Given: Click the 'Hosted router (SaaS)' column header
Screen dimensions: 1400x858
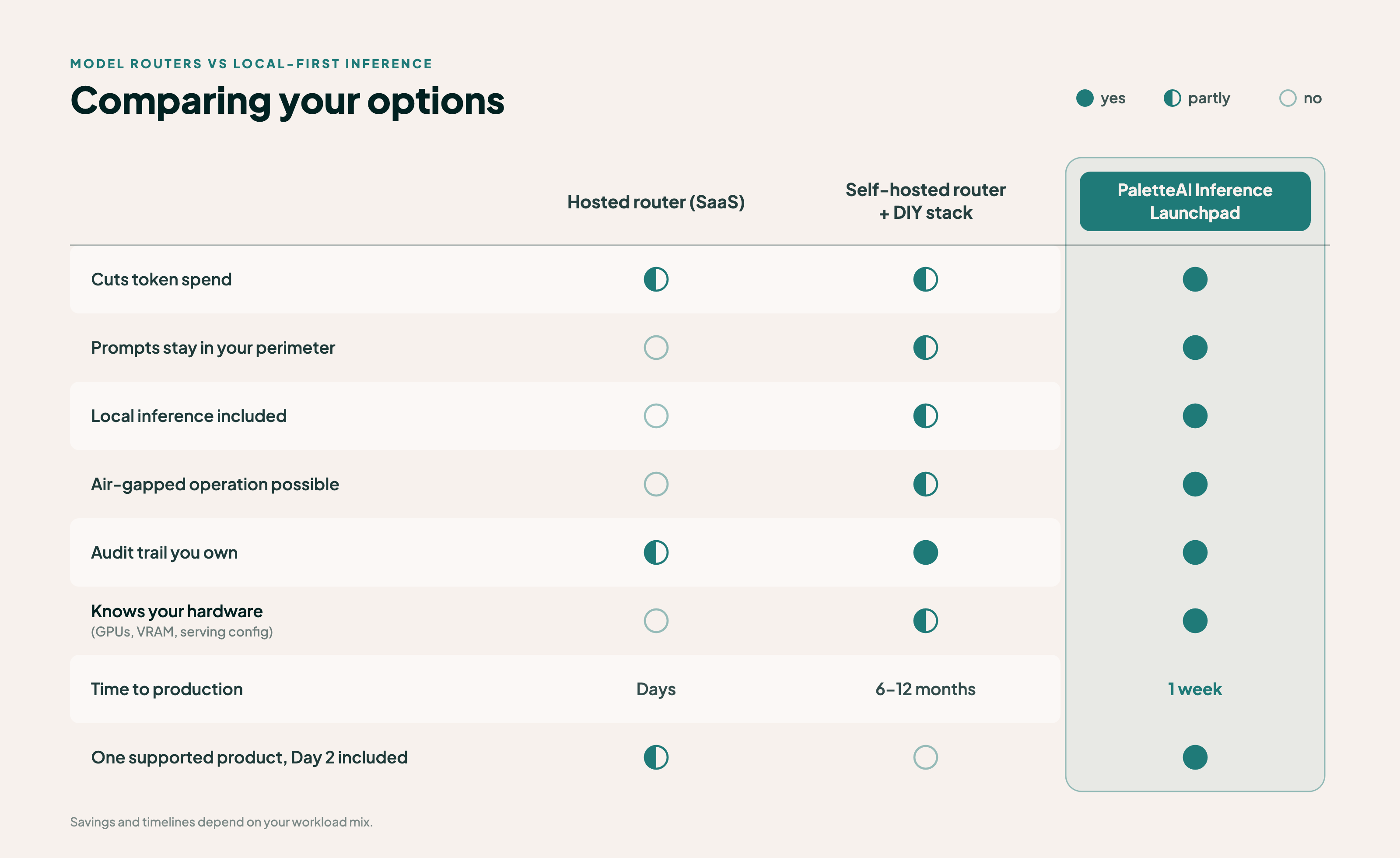Looking at the screenshot, I should 656,202.
